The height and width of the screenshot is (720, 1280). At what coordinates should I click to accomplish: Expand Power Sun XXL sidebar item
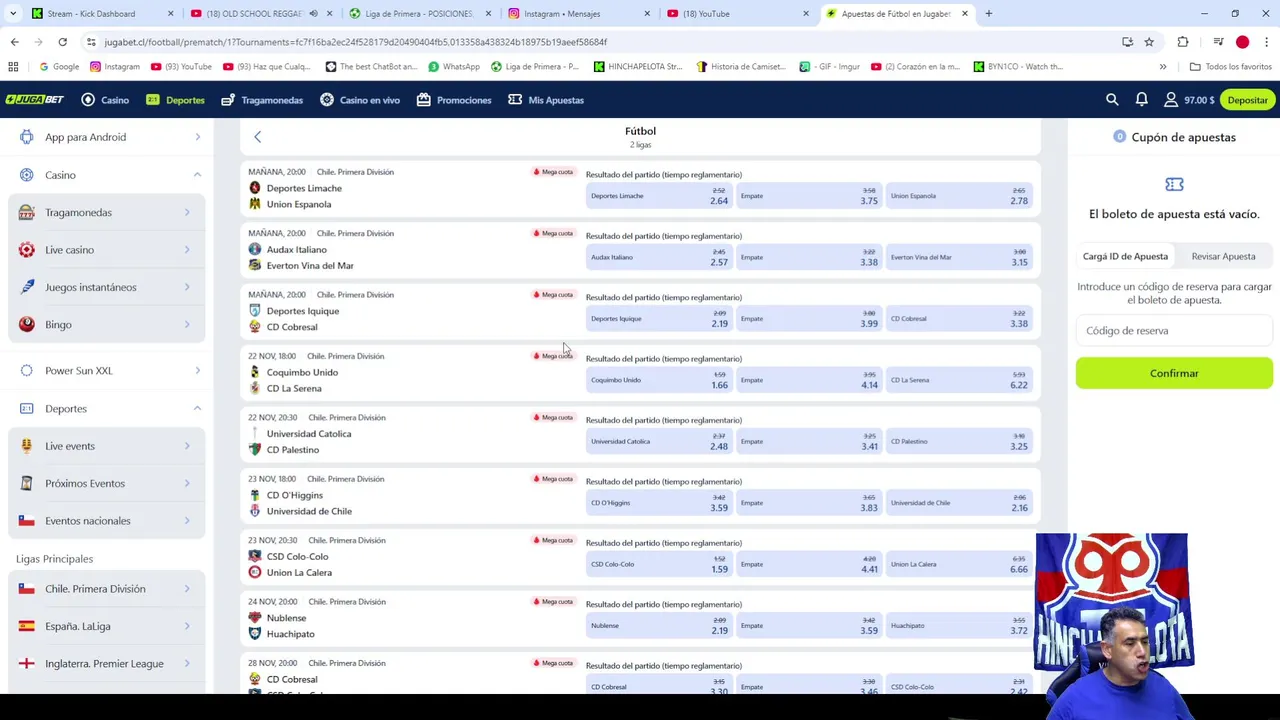107,371
